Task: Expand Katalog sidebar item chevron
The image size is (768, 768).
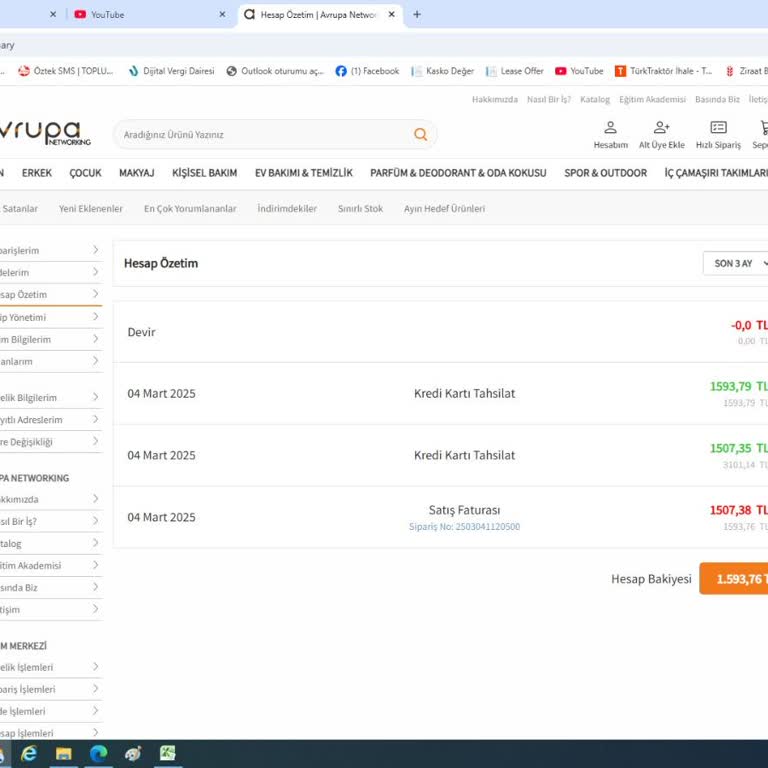Action: [96, 543]
